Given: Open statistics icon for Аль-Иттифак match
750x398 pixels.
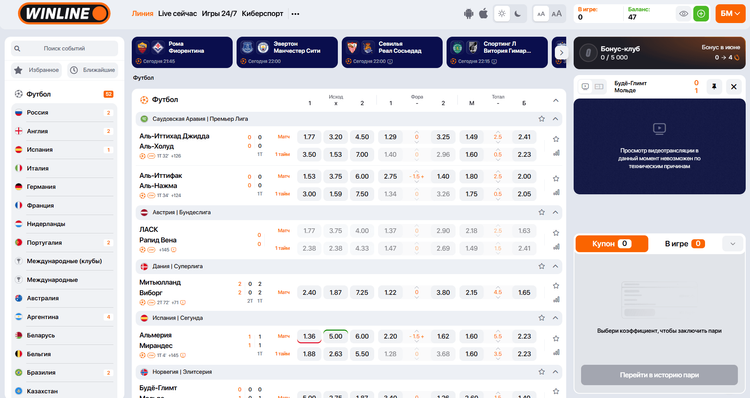Looking at the screenshot, I should click(556, 192).
